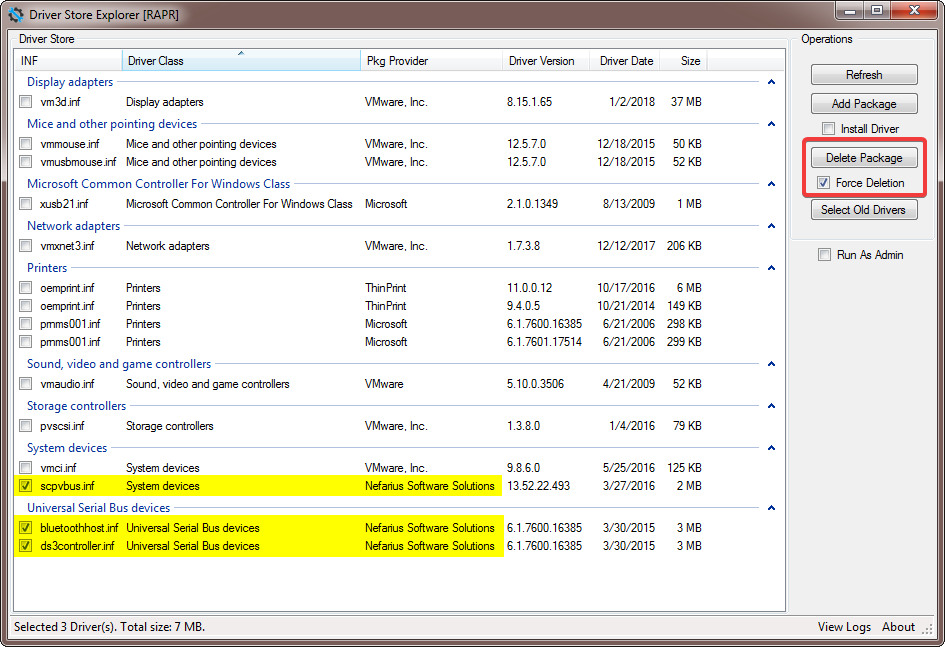Check the vmci.inf checkbox
The width and height of the screenshot is (945, 647).
click(x=25, y=468)
